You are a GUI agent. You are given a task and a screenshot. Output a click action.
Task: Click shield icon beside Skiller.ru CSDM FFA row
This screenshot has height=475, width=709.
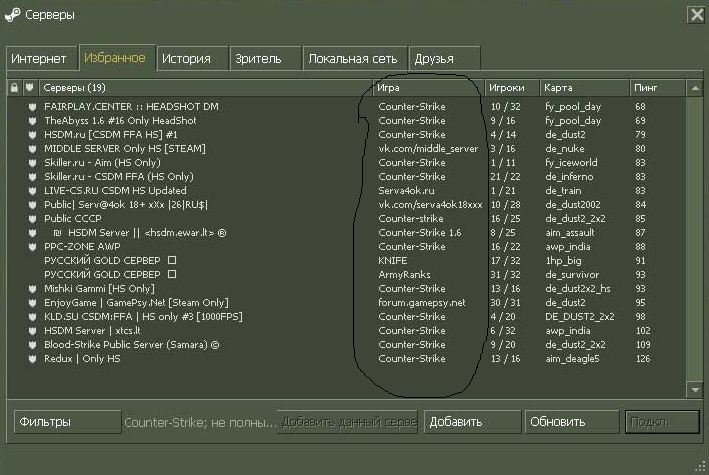click(x=32, y=177)
